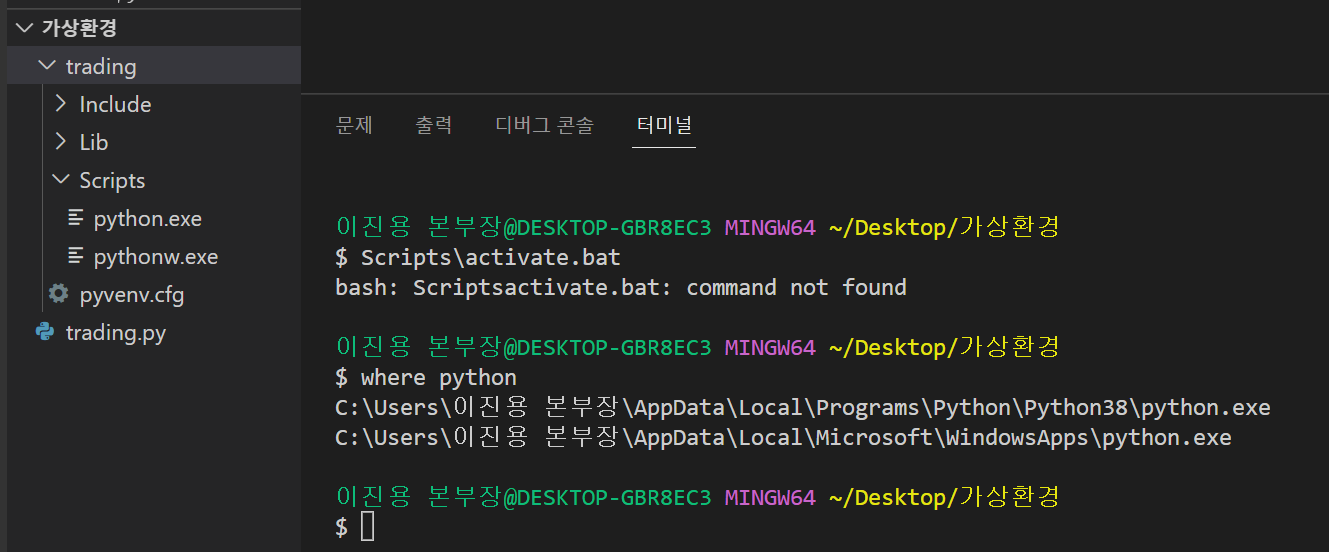Open the trading.py file
The height and width of the screenshot is (552, 1329).
pyautogui.click(x=116, y=333)
